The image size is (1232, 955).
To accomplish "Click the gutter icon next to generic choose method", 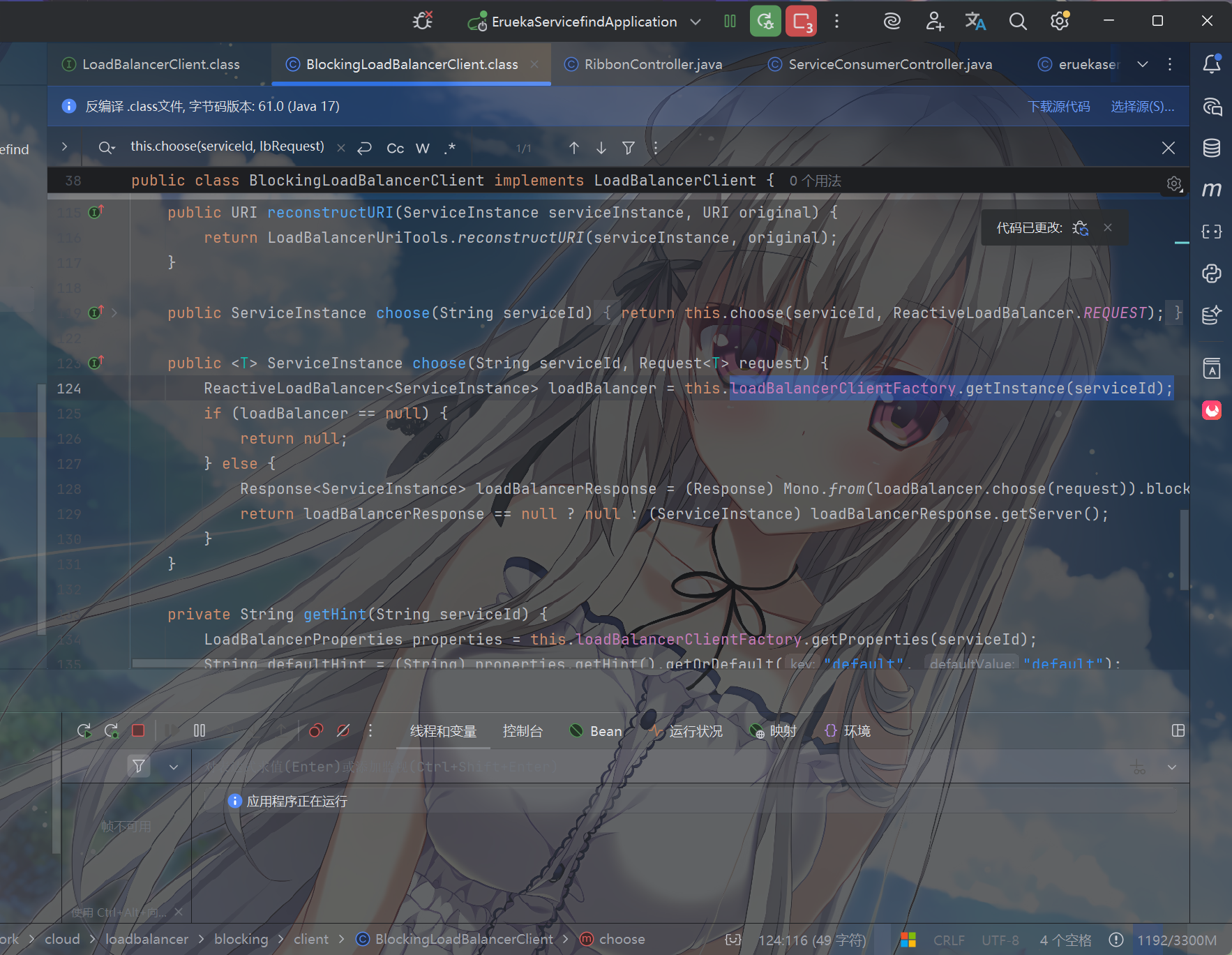I will pos(96,362).
